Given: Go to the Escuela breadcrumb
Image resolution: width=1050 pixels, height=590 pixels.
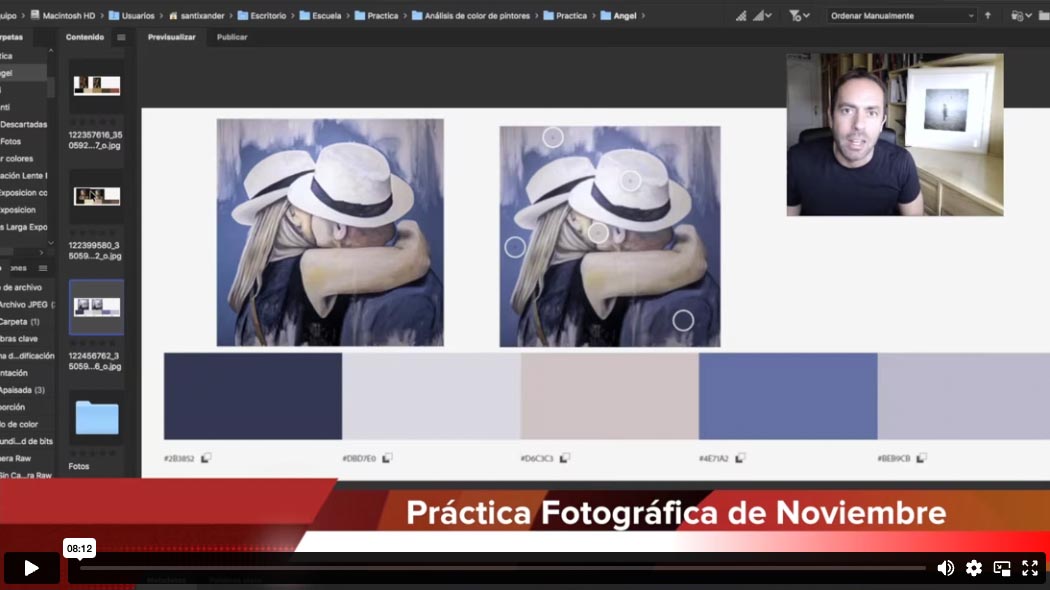Looking at the screenshot, I should (320, 15).
